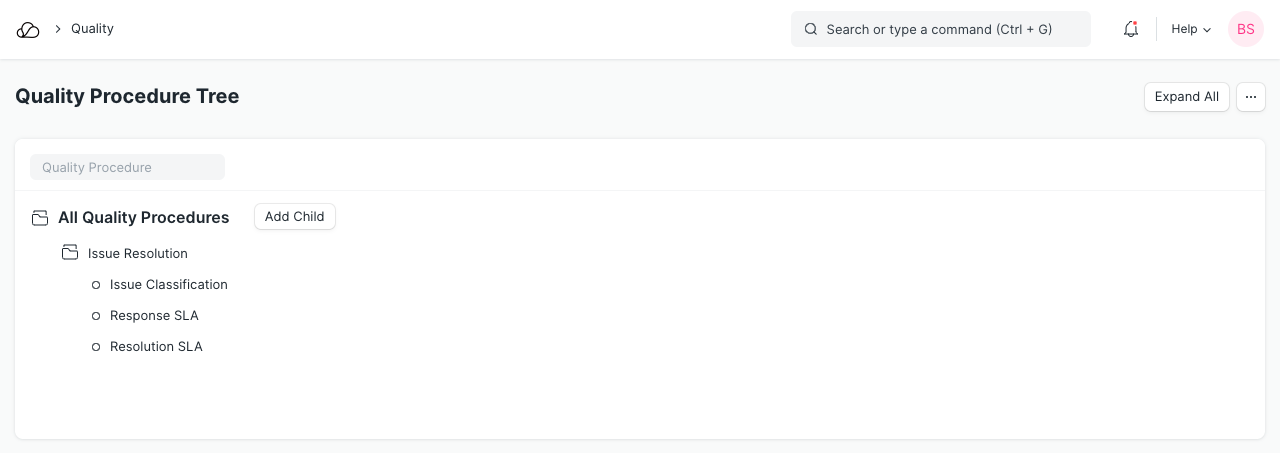Open the notifications bell
1280x453 pixels.
(x=1131, y=29)
